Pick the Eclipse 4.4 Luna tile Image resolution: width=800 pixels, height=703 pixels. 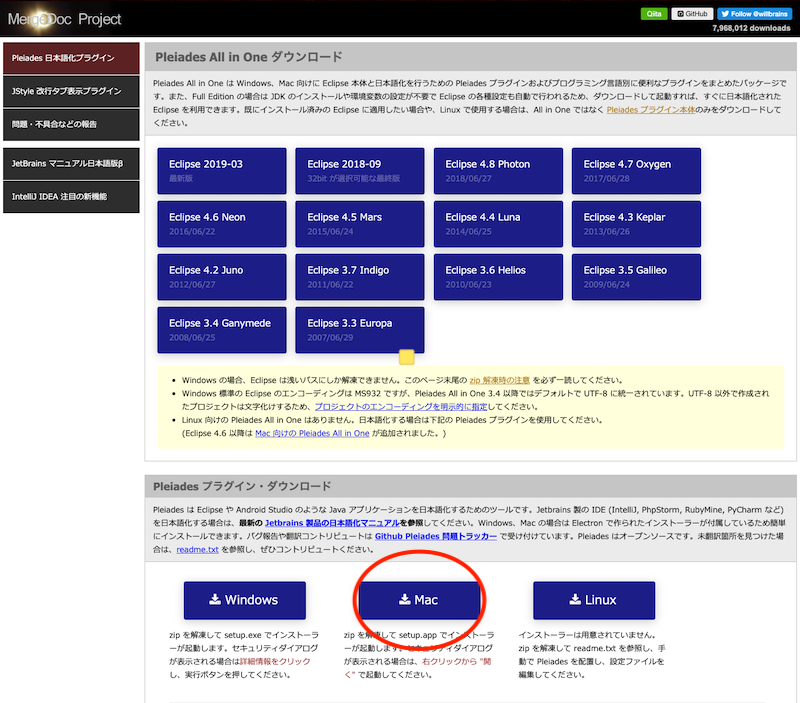498,224
